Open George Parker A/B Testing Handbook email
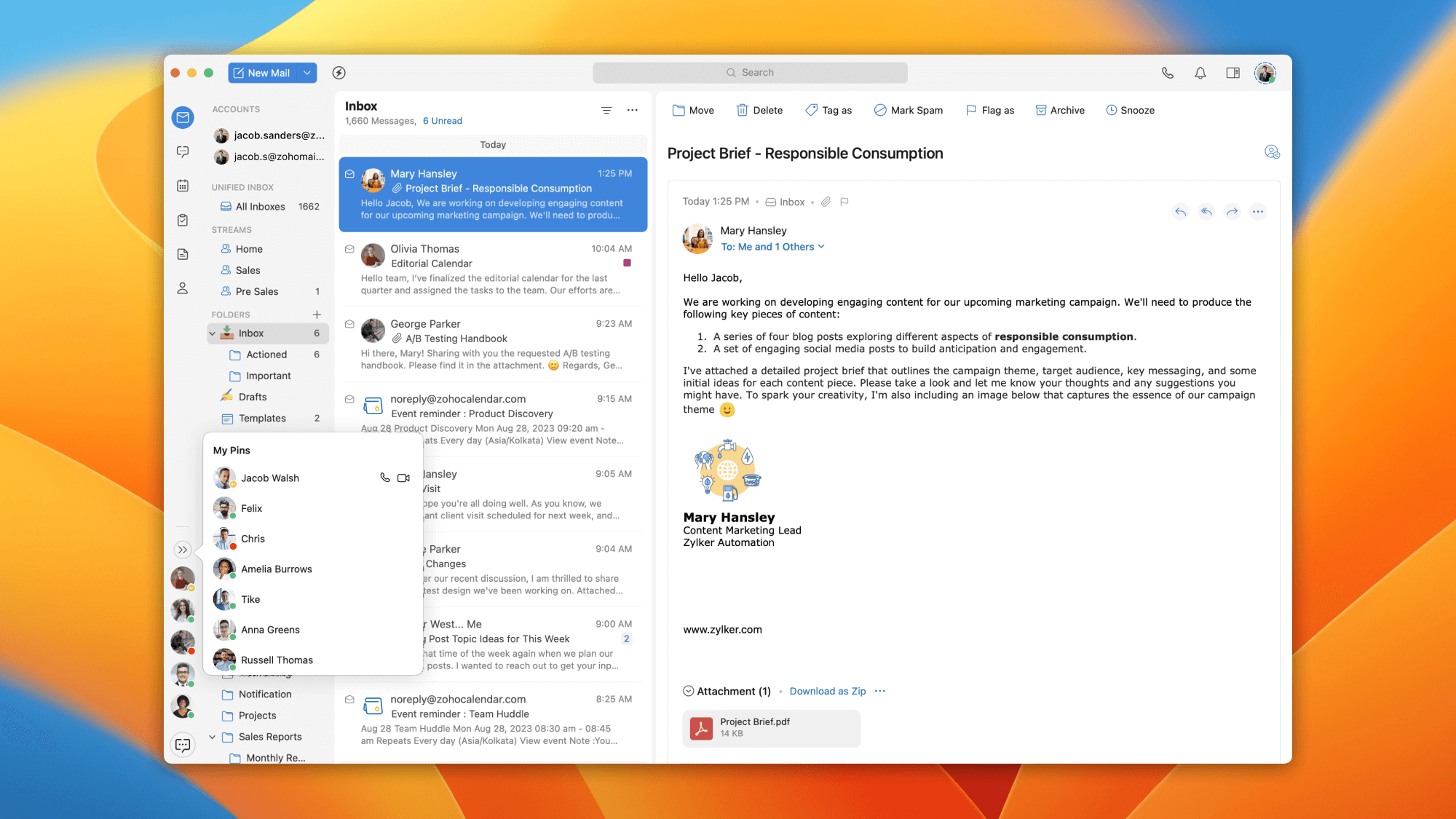The width and height of the screenshot is (1456, 819). click(x=493, y=344)
